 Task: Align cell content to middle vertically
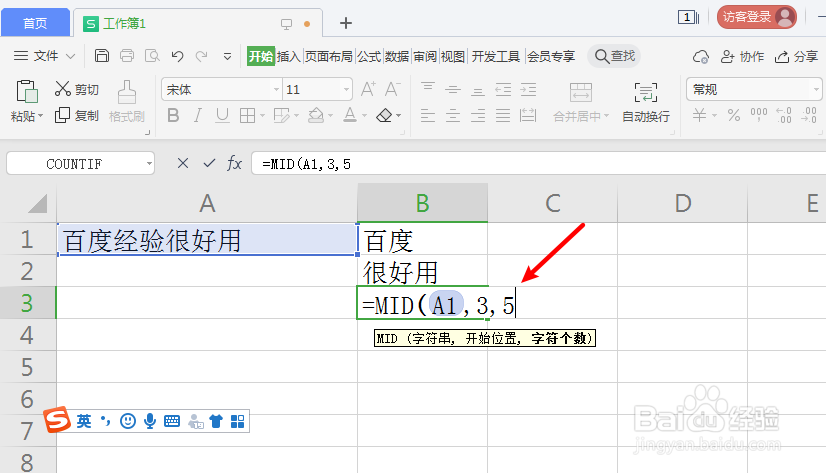453,90
